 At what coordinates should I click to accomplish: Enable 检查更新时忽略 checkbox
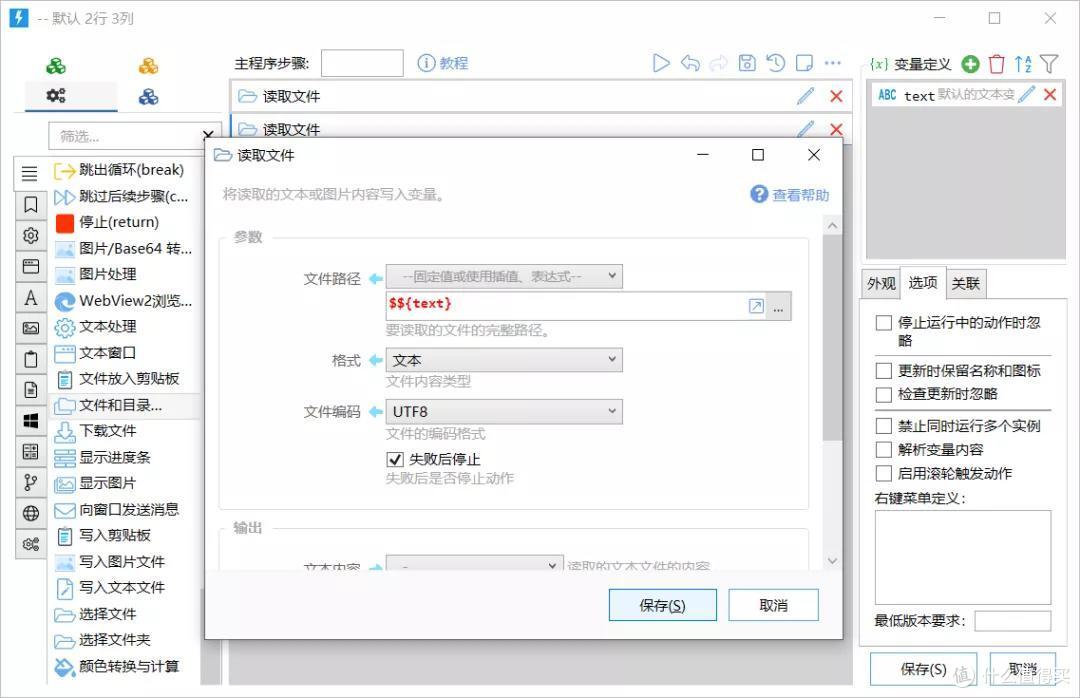[884, 394]
